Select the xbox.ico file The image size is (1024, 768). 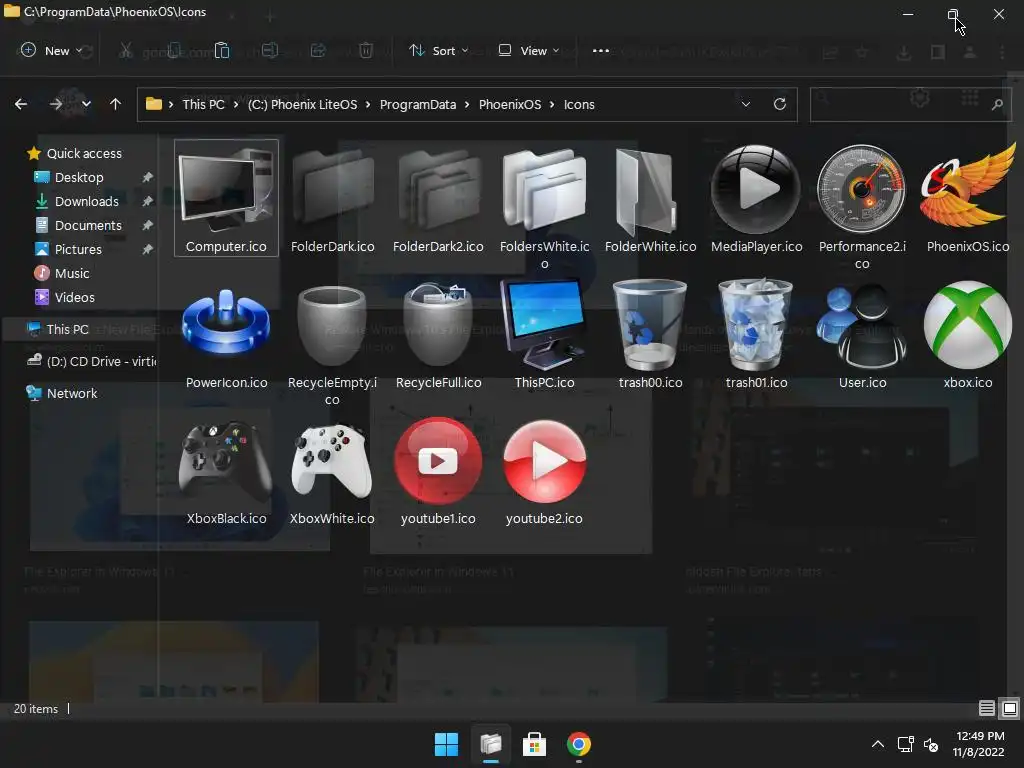click(x=968, y=336)
